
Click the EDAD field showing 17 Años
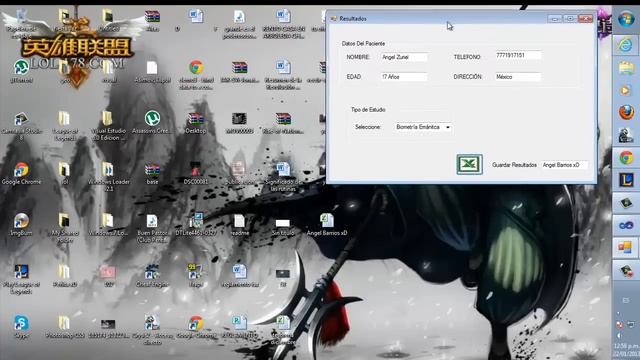404,77
